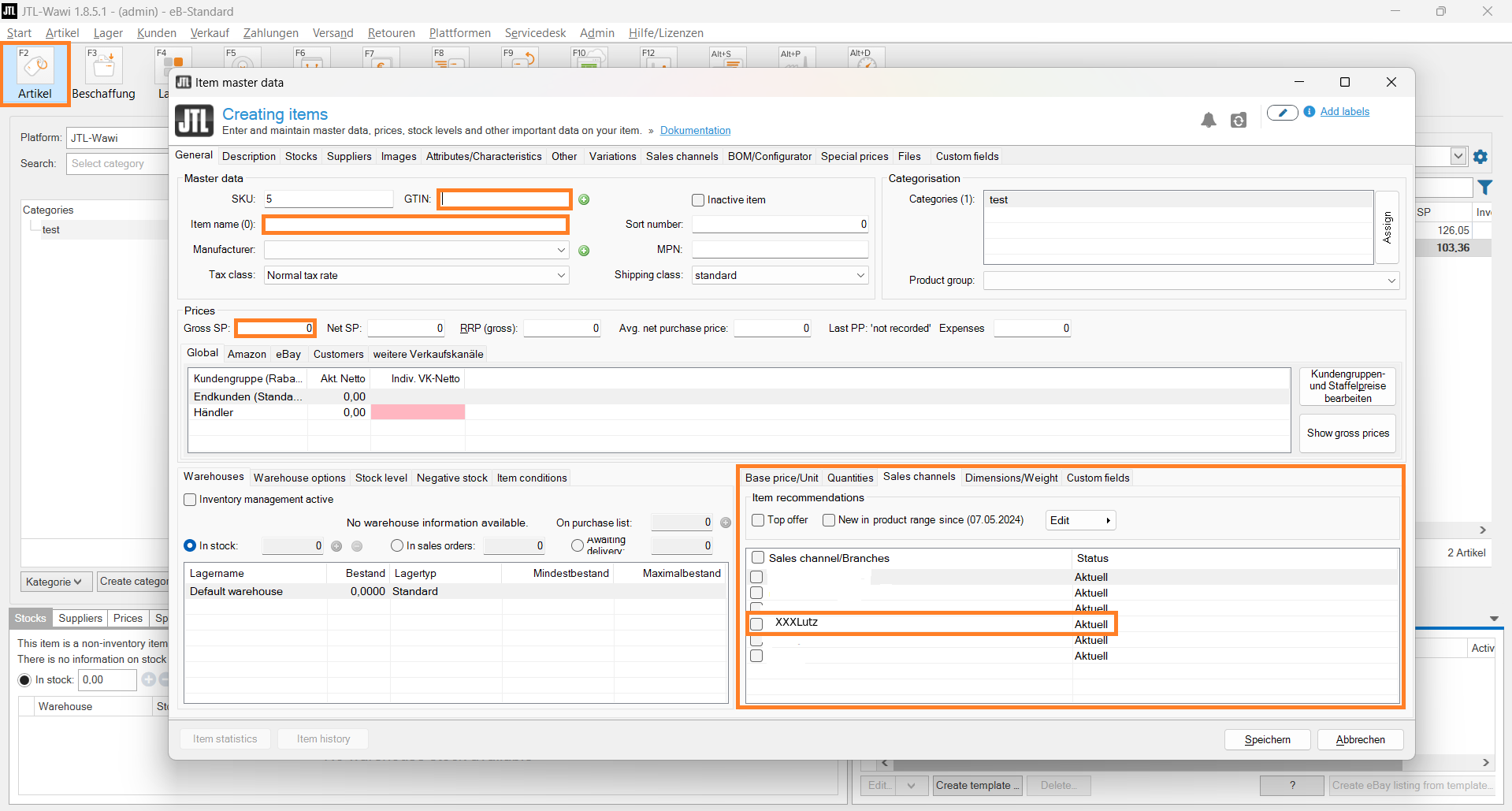Click the green plus next to GTIN

coord(584,199)
